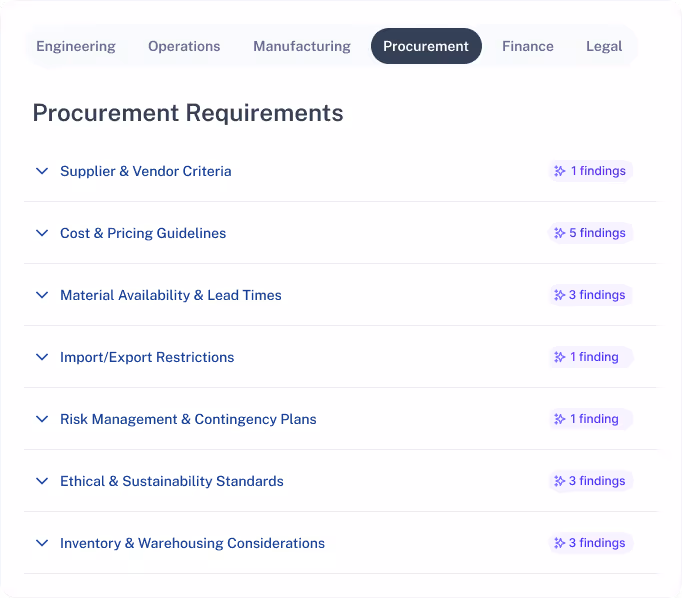View 1 findings for Supplier & Vendor Criteria
Image resolution: width=682 pixels, height=598 pixels.
590,171
